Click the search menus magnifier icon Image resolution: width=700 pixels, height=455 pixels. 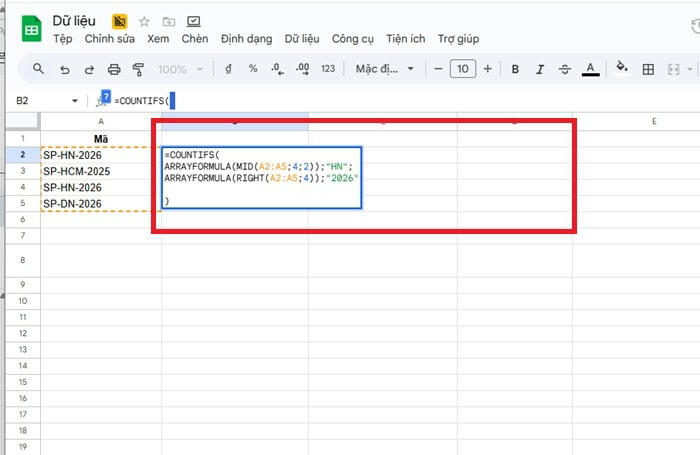(38, 69)
